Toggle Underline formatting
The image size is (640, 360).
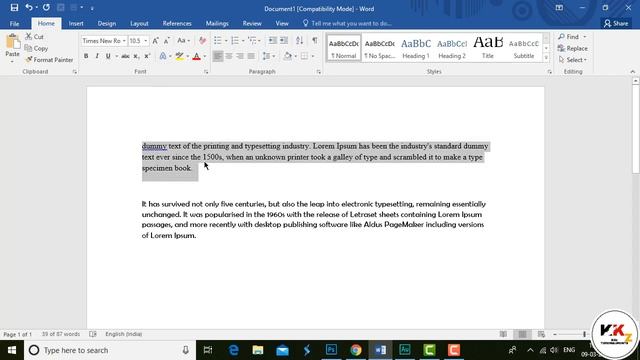(x=108, y=56)
